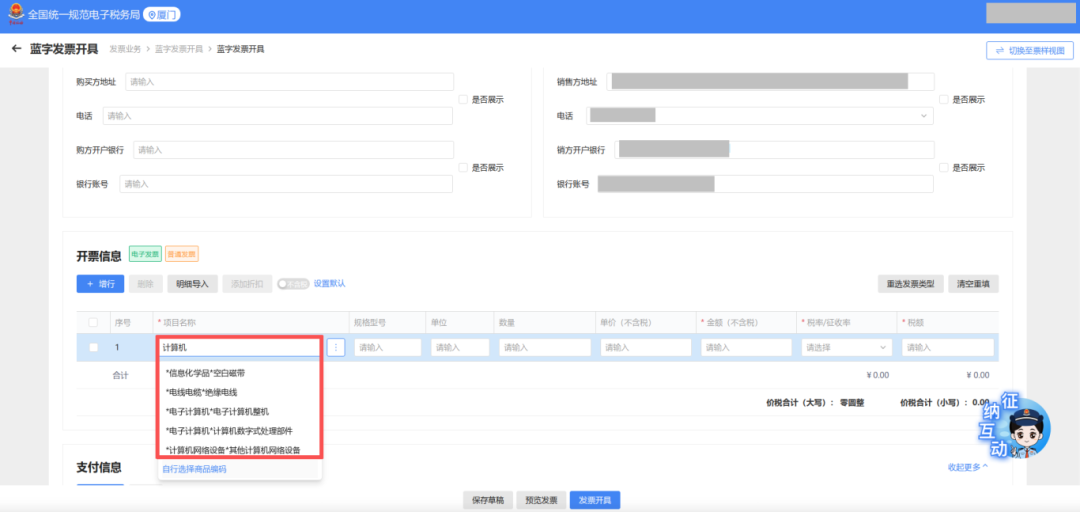Toggle 是否展示 next to 购买方地址
1080x512 pixels.
coord(464,99)
